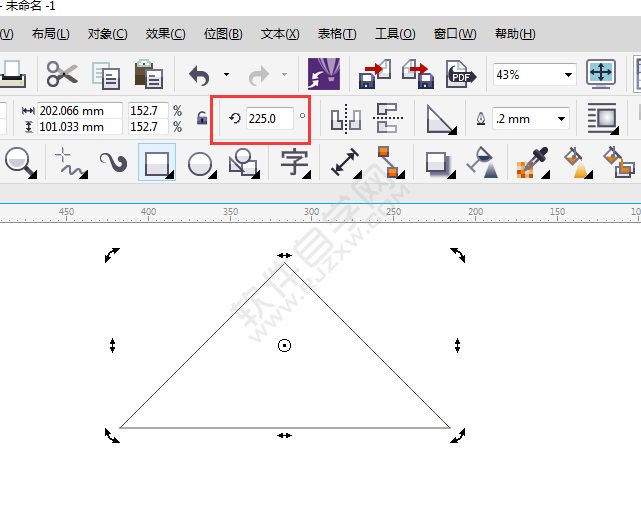The image size is (641, 508).
Task: Open the 43% zoom level dropdown
Action: point(568,75)
